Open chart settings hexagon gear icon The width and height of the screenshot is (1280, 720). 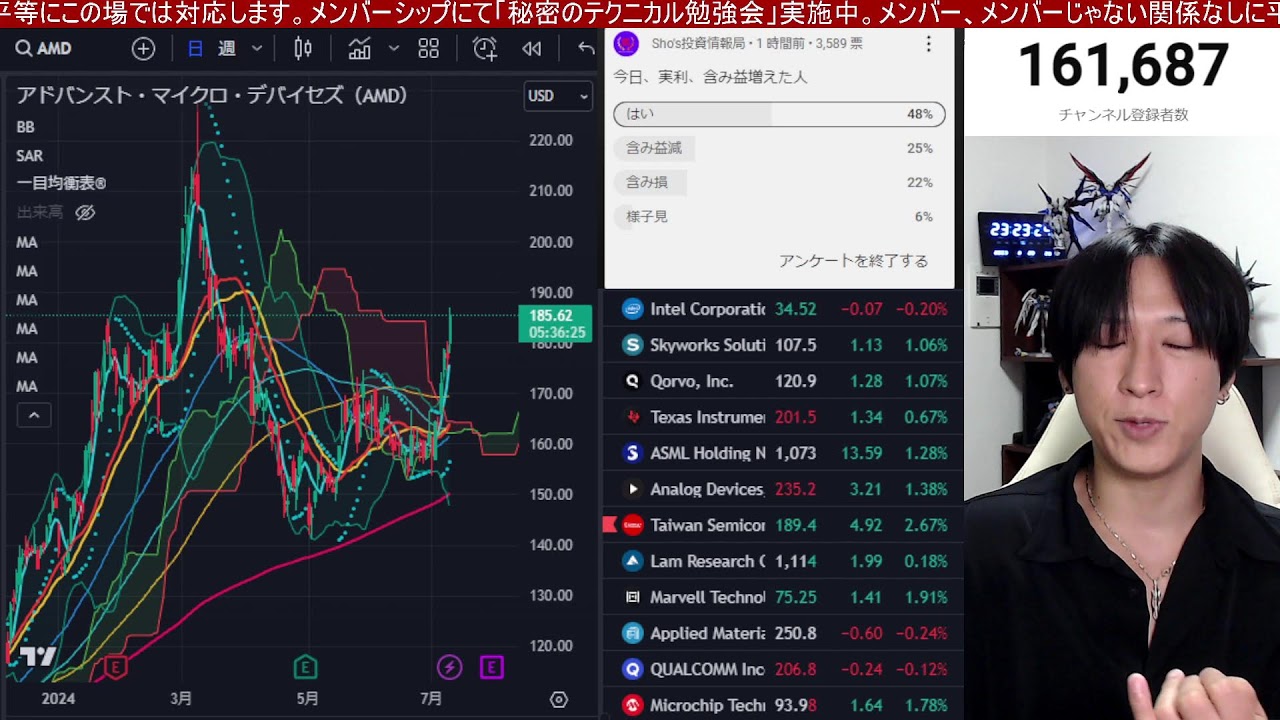click(x=559, y=699)
